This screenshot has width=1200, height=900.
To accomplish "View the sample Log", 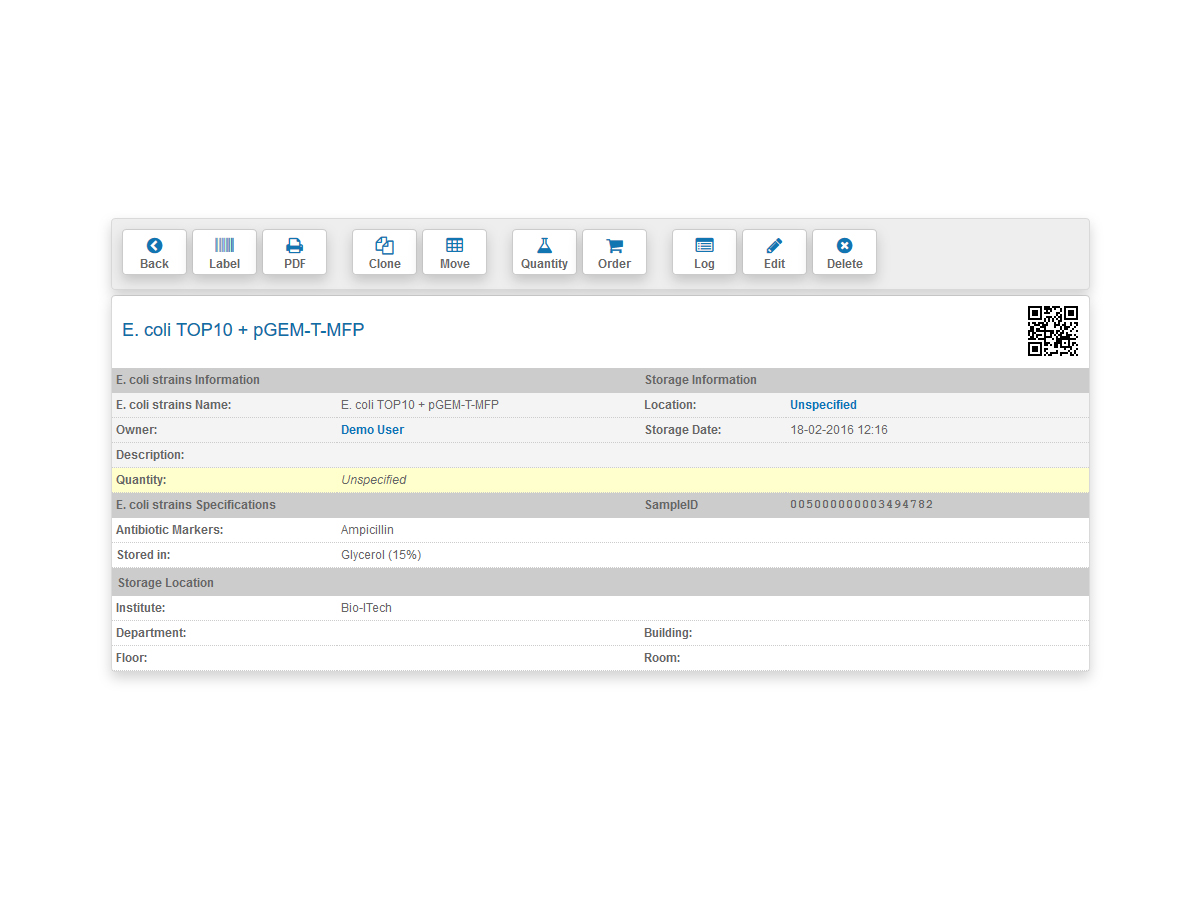I will 704,253.
